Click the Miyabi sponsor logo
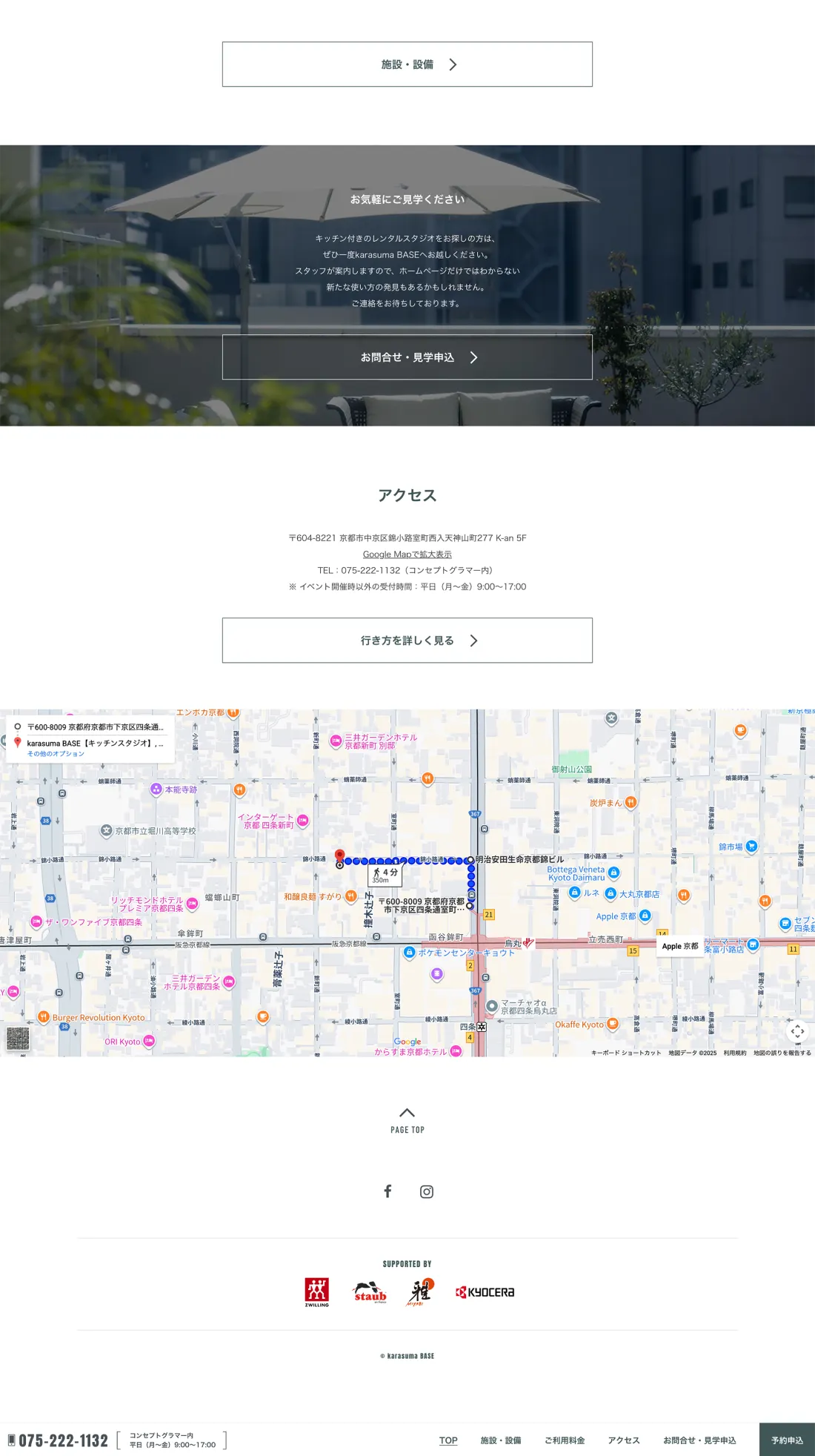 coord(421,1292)
